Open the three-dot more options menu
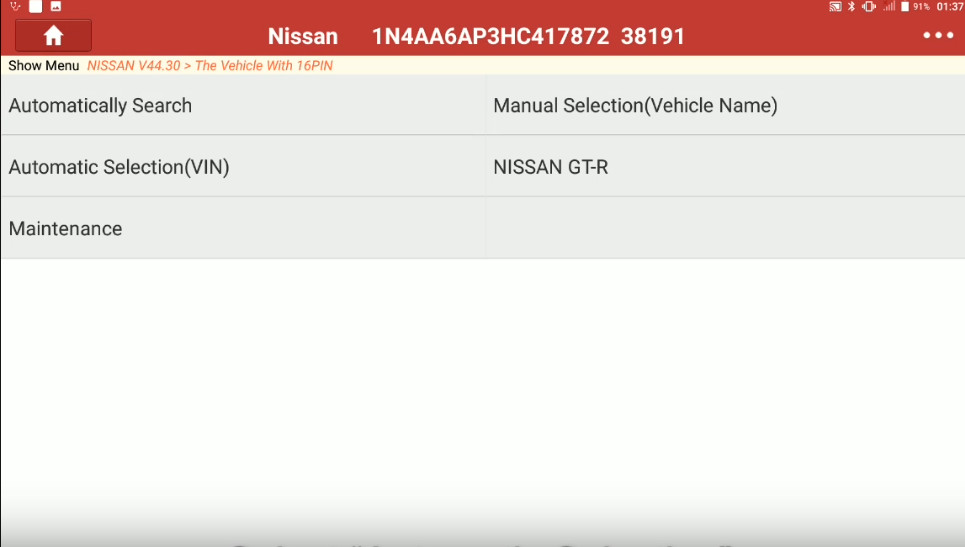The image size is (965, 547). point(938,36)
